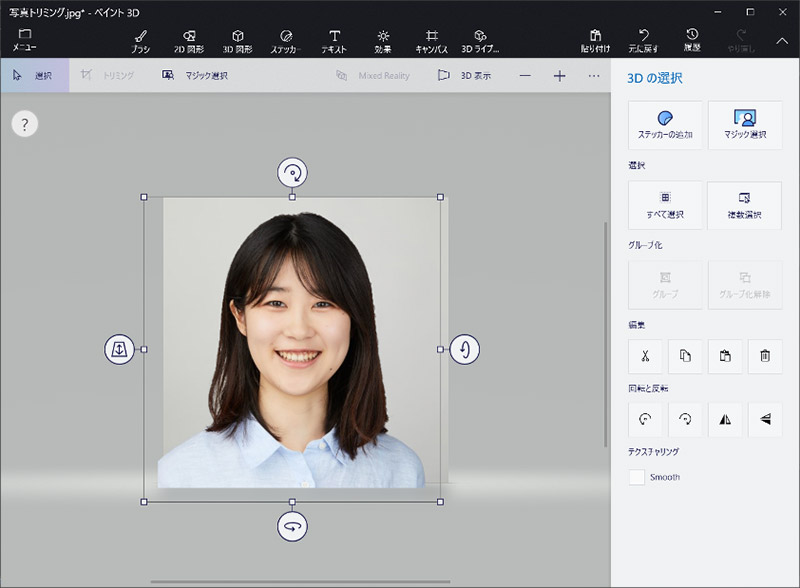Open the 2D 図形 shapes tool
The height and width of the screenshot is (588, 800).
tap(187, 40)
